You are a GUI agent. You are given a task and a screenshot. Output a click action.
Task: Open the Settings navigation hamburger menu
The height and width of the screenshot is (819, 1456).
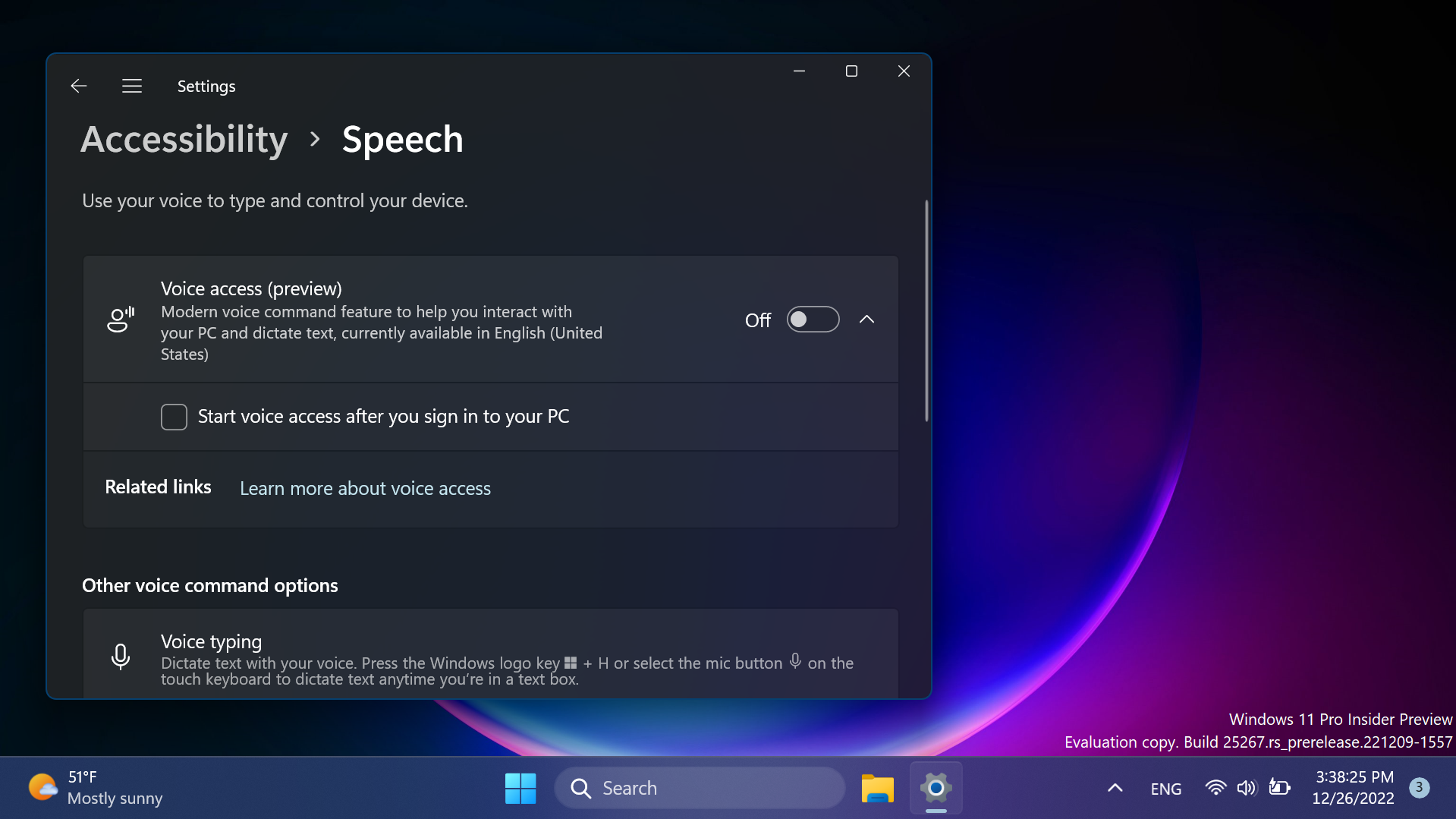coord(131,86)
